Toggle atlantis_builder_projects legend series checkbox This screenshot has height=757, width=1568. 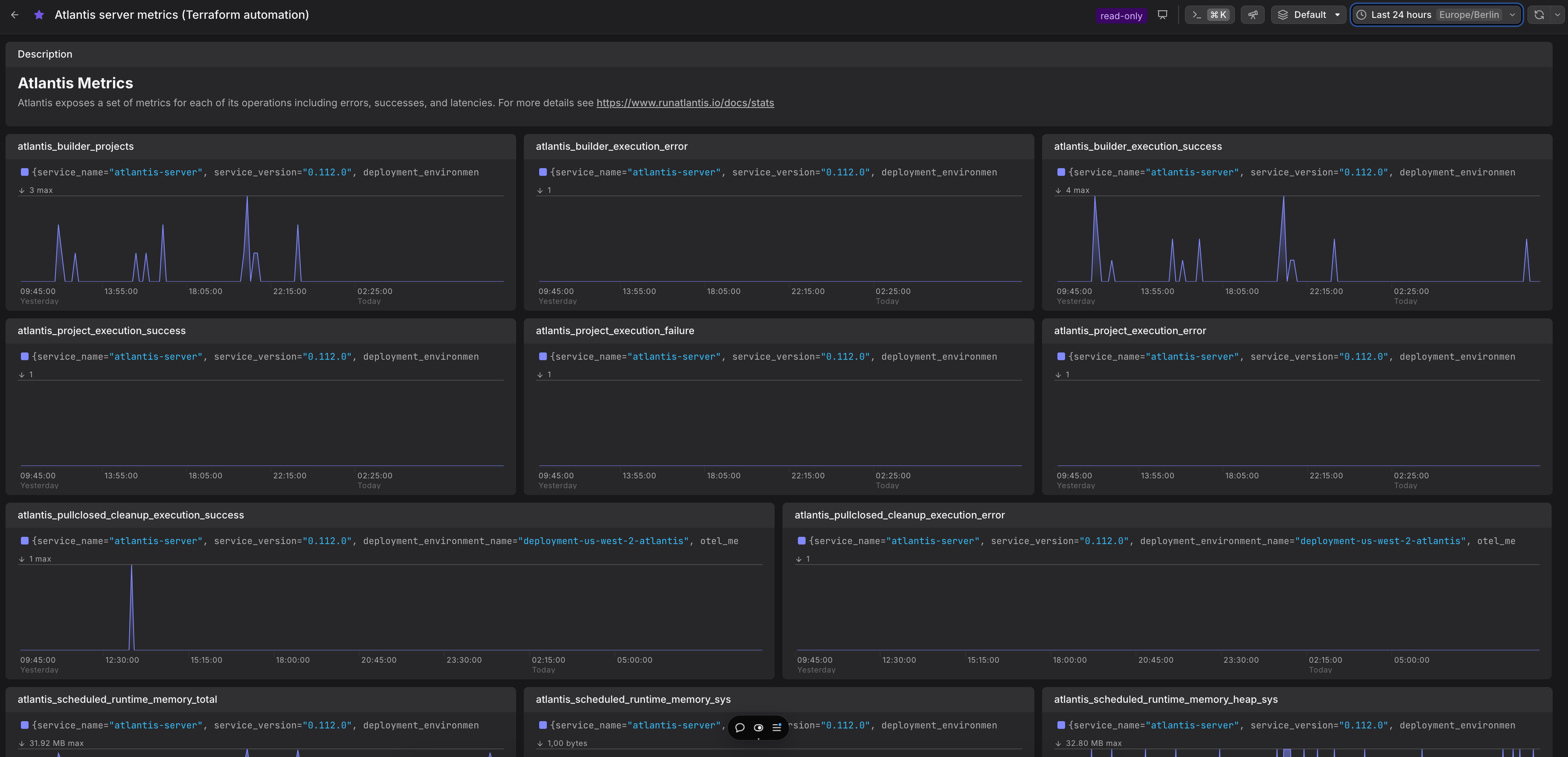24,172
